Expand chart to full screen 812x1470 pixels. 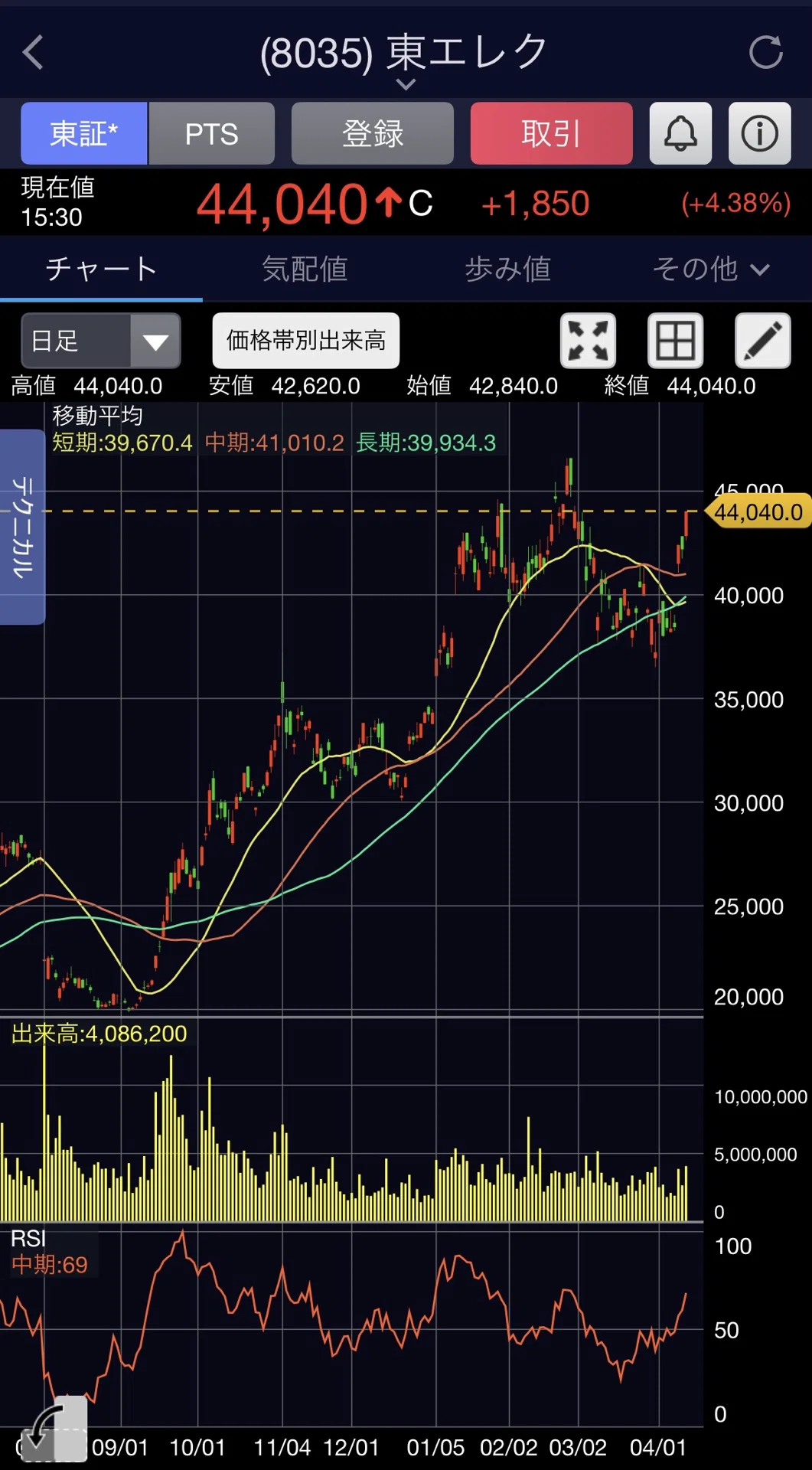point(588,341)
